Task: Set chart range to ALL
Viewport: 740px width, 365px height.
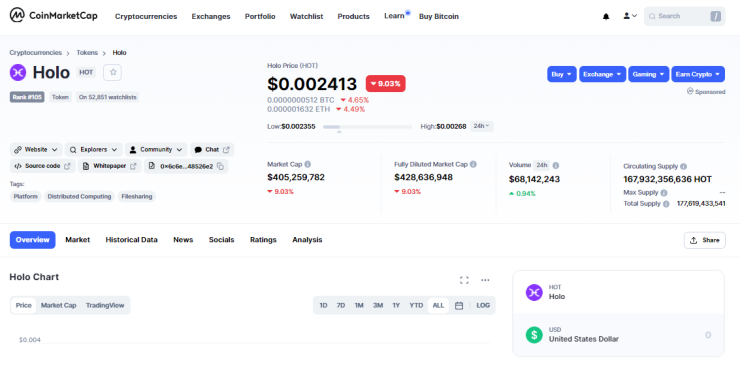Action: pyautogui.click(x=438, y=306)
